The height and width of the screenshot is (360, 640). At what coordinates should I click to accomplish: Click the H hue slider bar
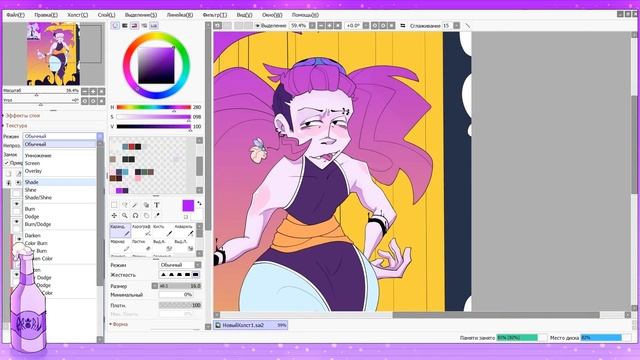[153, 107]
